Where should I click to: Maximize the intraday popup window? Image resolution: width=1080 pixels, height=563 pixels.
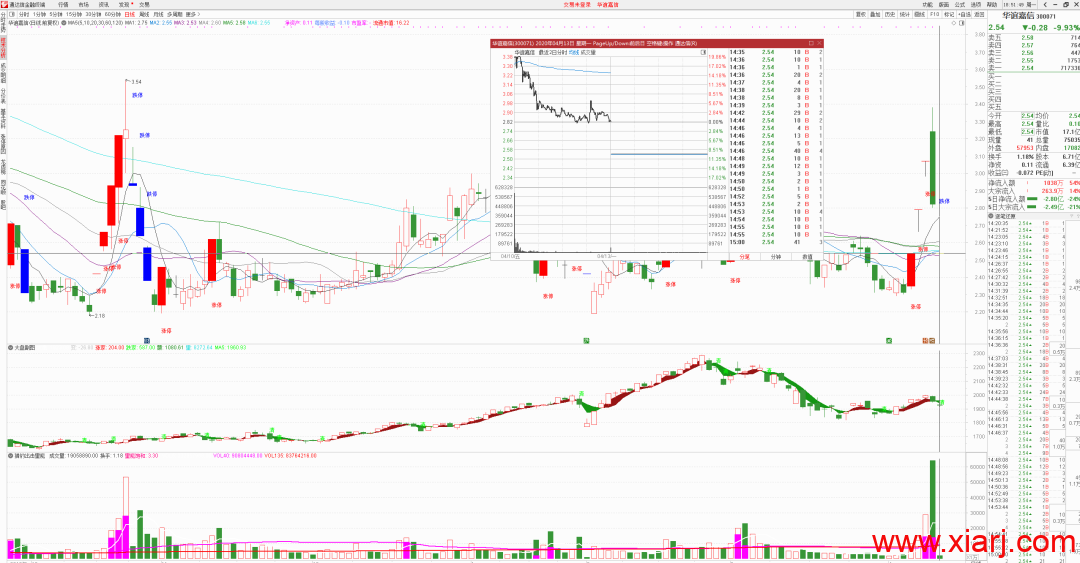811,43
